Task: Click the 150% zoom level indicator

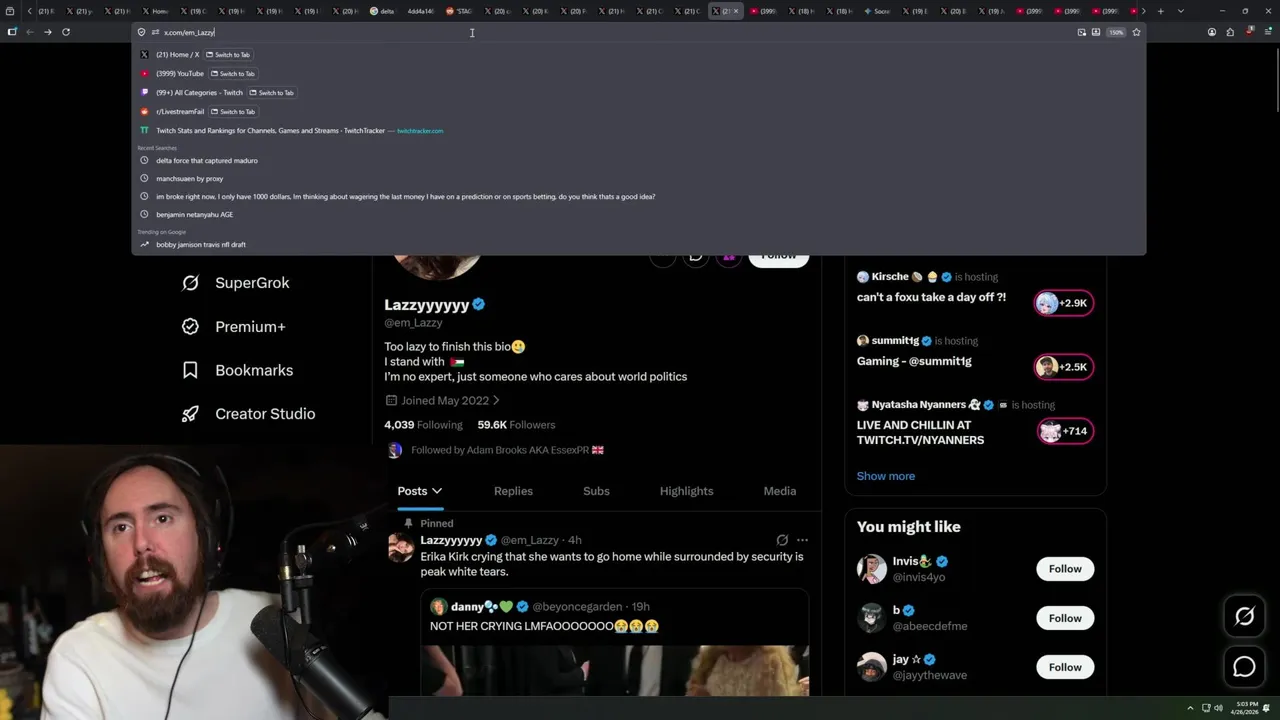Action: tap(1116, 32)
